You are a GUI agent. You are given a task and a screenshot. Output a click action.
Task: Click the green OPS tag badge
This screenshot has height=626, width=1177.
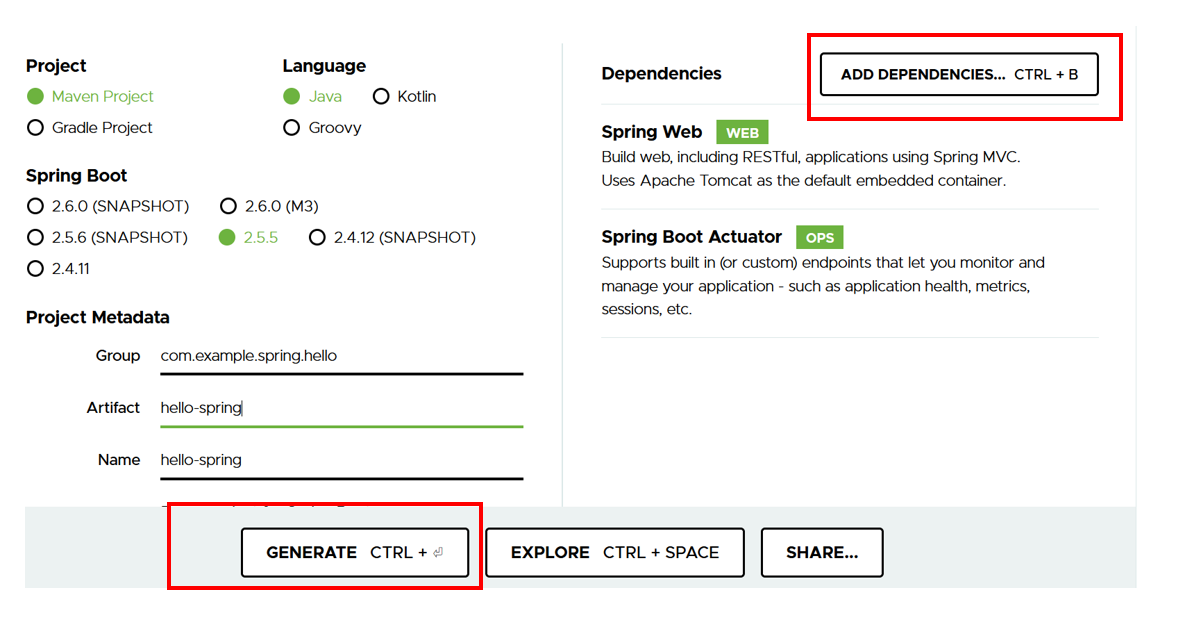820,238
